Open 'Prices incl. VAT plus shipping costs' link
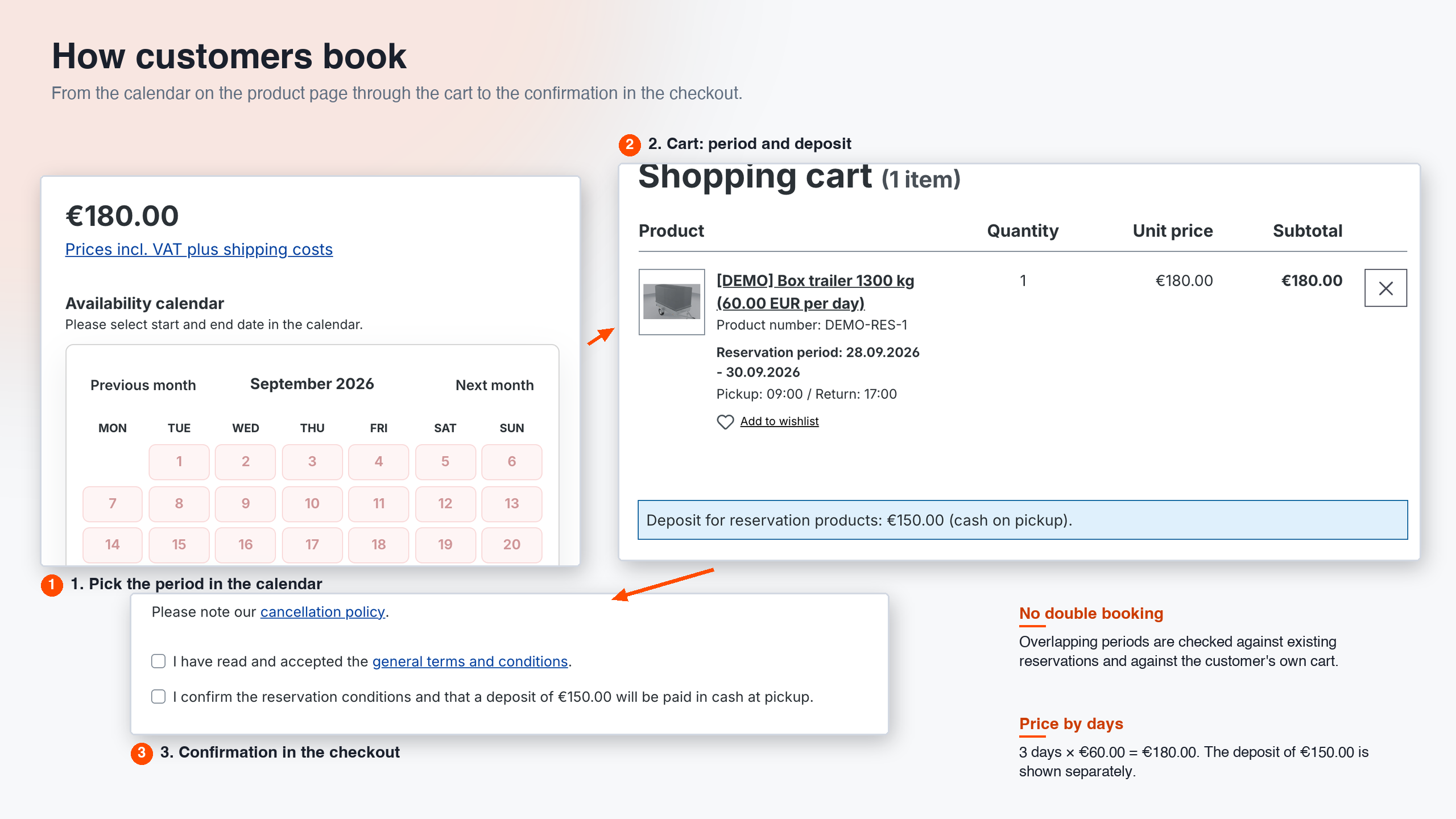Screen dimensions: 1456x819 [x=199, y=249]
